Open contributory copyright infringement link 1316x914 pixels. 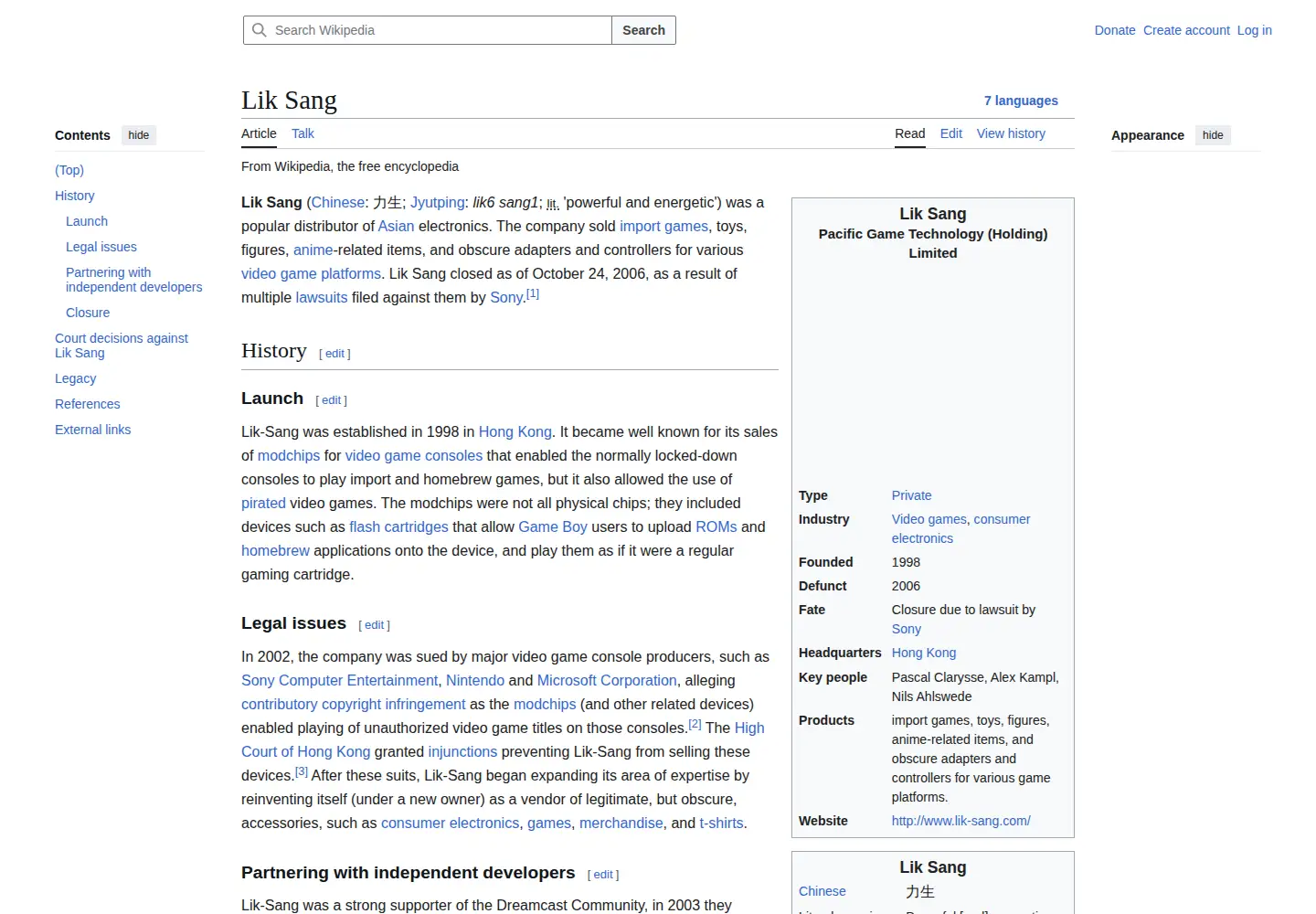[x=354, y=704]
